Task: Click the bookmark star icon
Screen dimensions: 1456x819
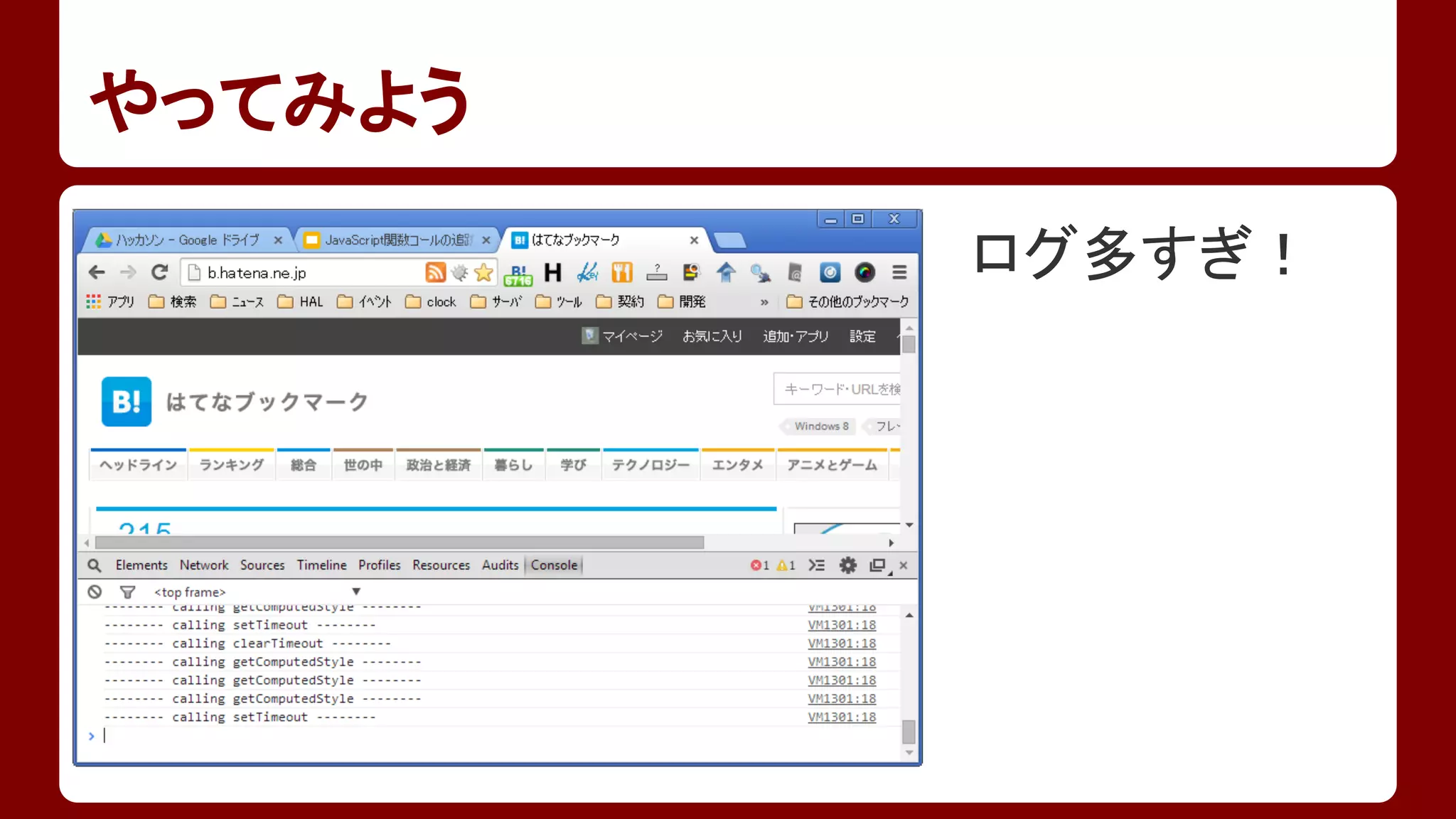Action: pyautogui.click(x=483, y=272)
